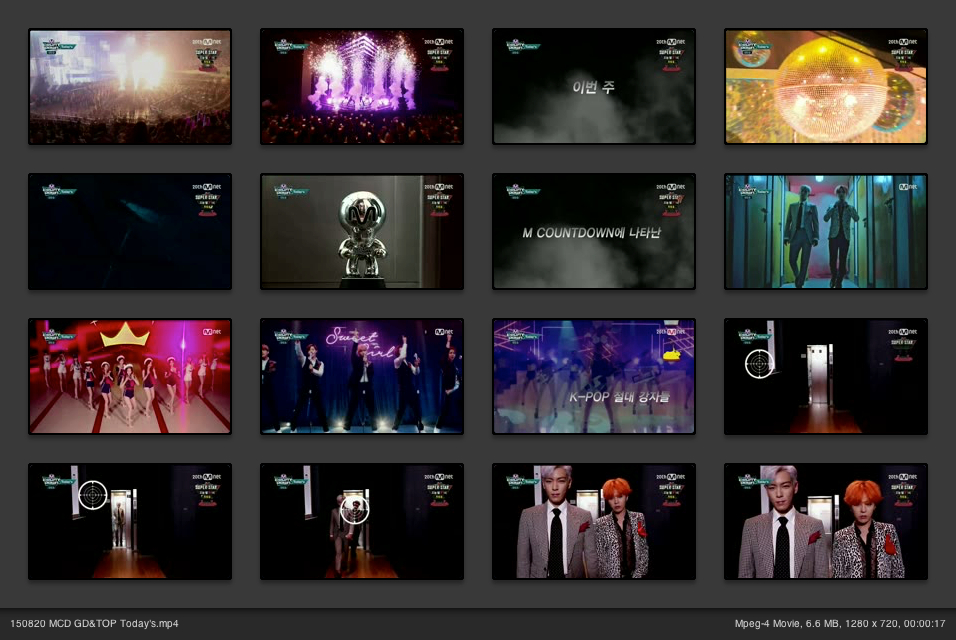956x640 pixels.
Task: Click the 'K-POP 절대 강자들' thumbnail
Action: click(594, 377)
